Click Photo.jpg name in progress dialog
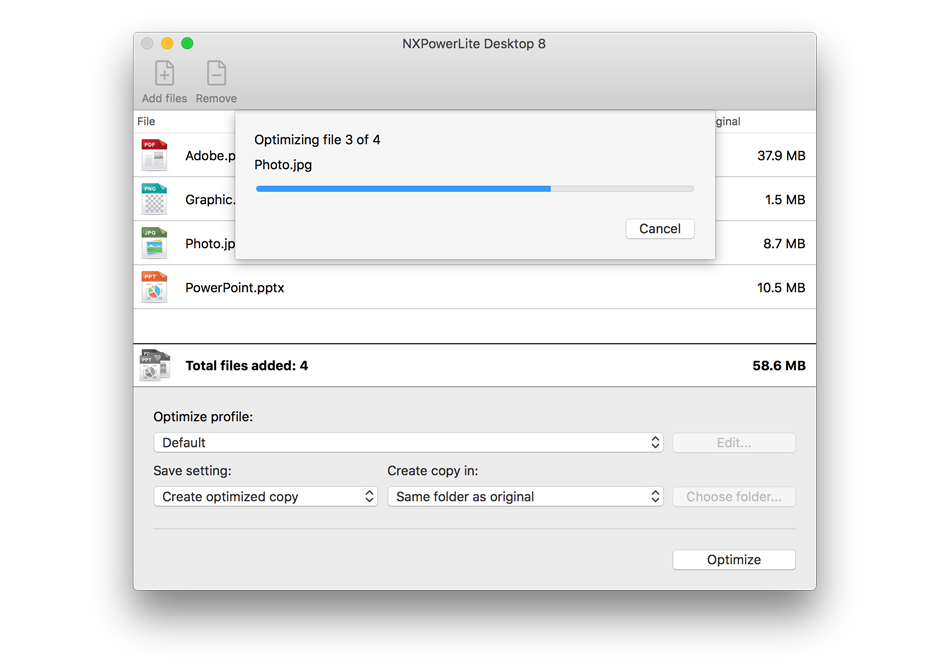This screenshot has height=670, width=950. [x=283, y=165]
